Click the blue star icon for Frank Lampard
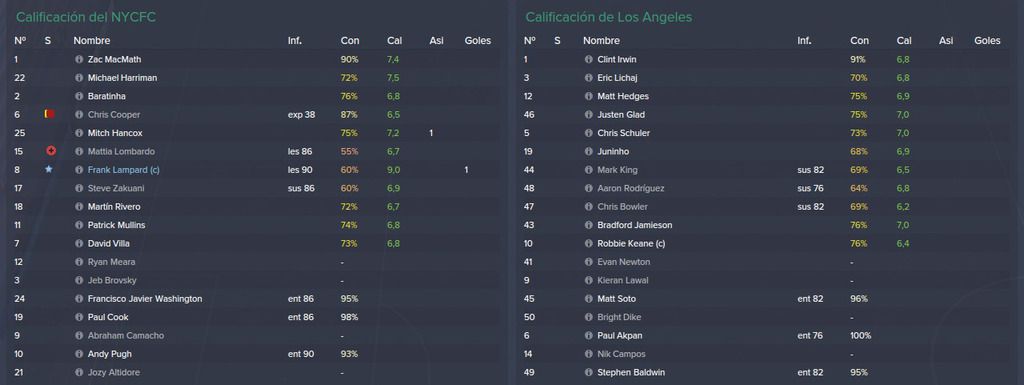Screen dimensions: 1024x385 [x=48, y=170]
